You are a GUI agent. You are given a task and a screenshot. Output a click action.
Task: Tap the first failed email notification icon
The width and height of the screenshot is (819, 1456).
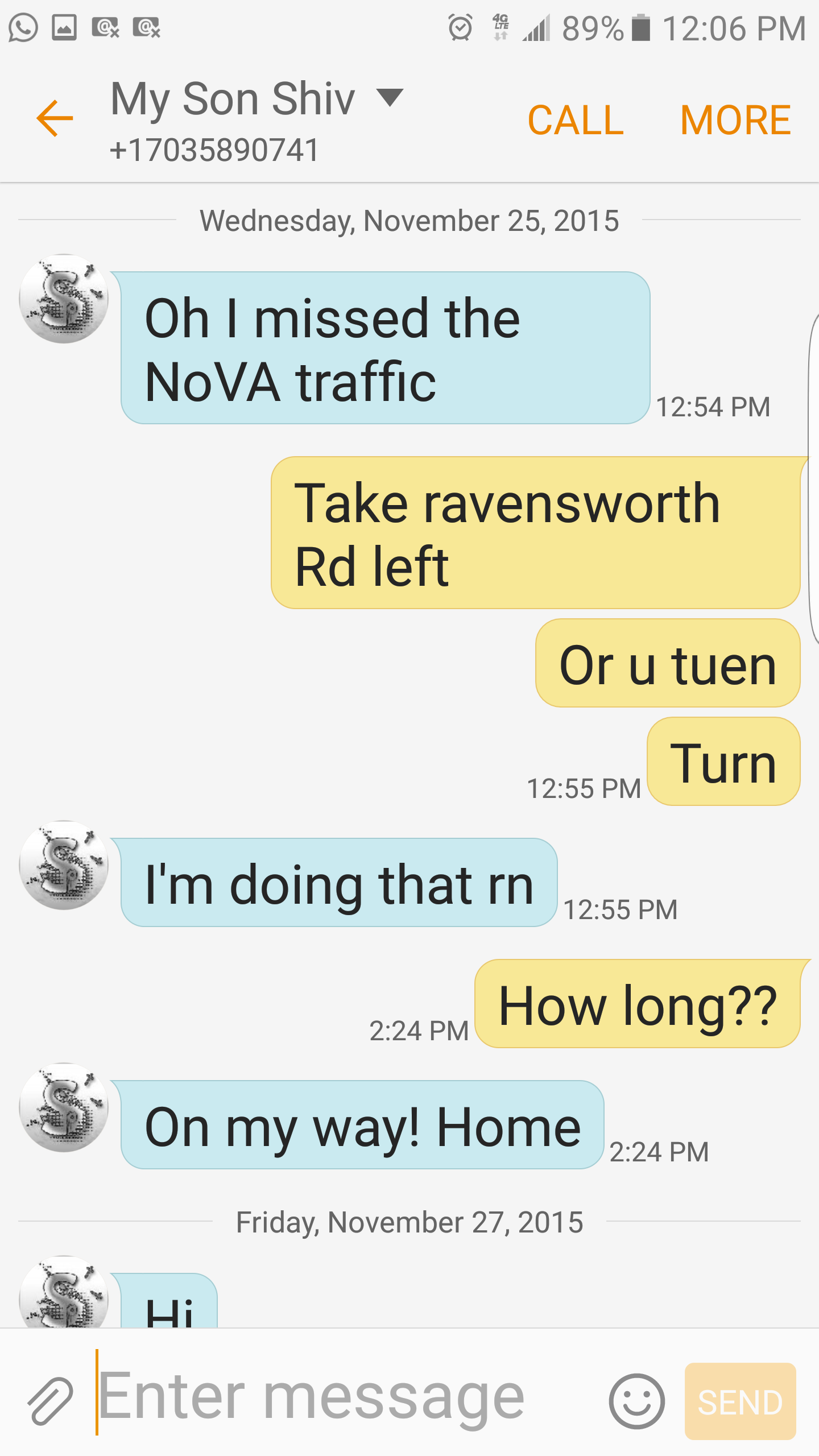click(x=105, y=27)
